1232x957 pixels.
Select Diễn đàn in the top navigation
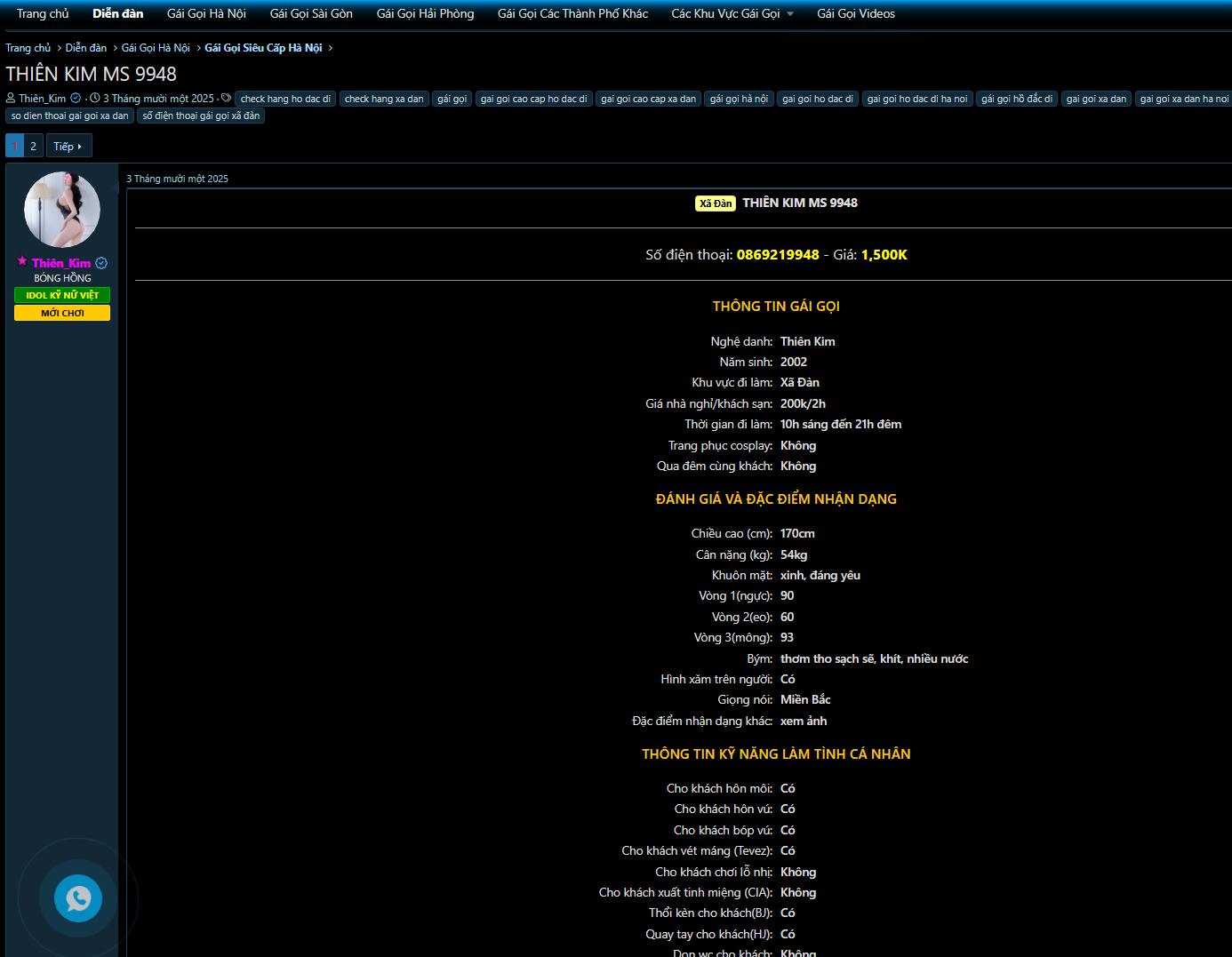coord(117,13)
